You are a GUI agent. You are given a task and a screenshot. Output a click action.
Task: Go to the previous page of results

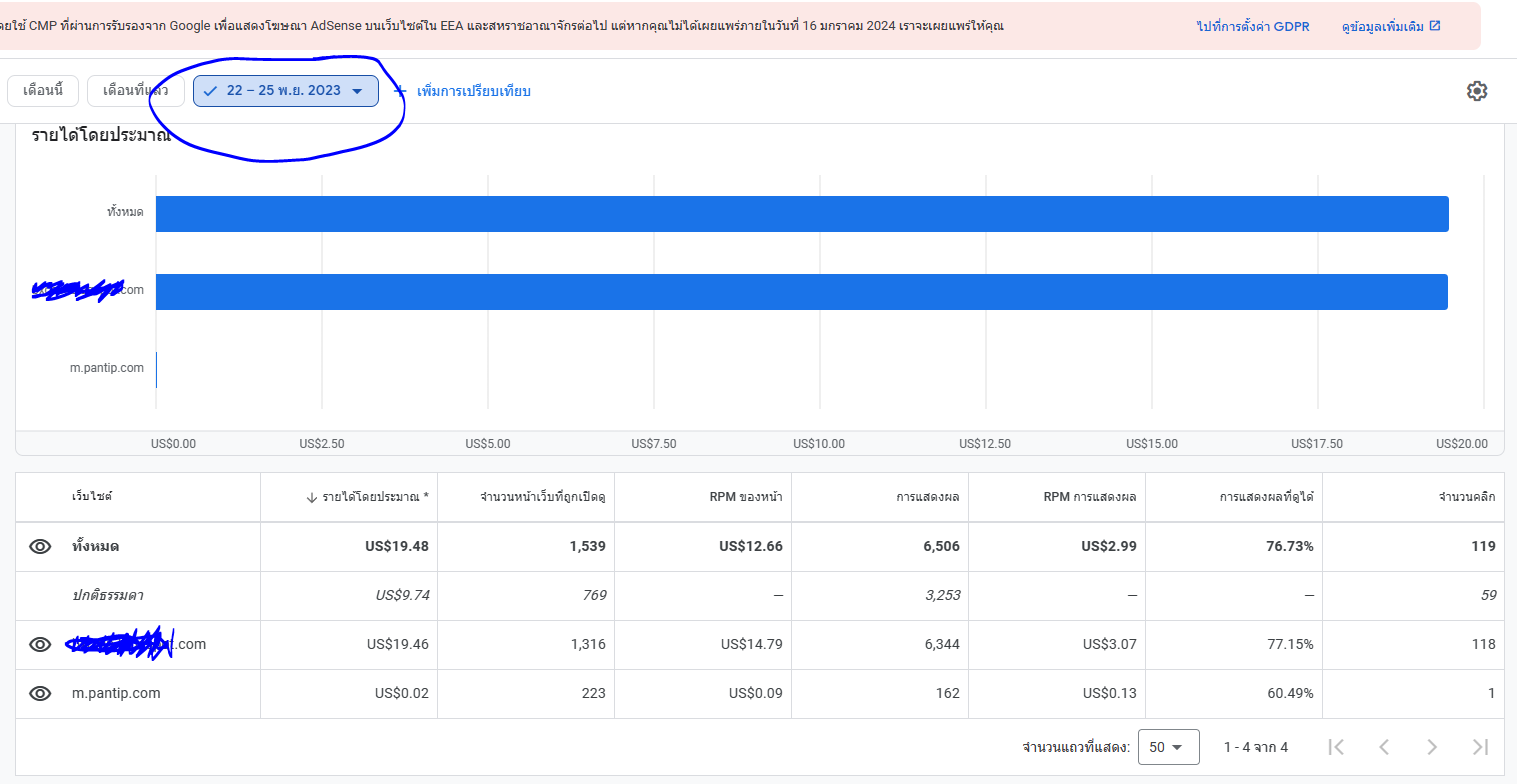[x=1384, y=747]
